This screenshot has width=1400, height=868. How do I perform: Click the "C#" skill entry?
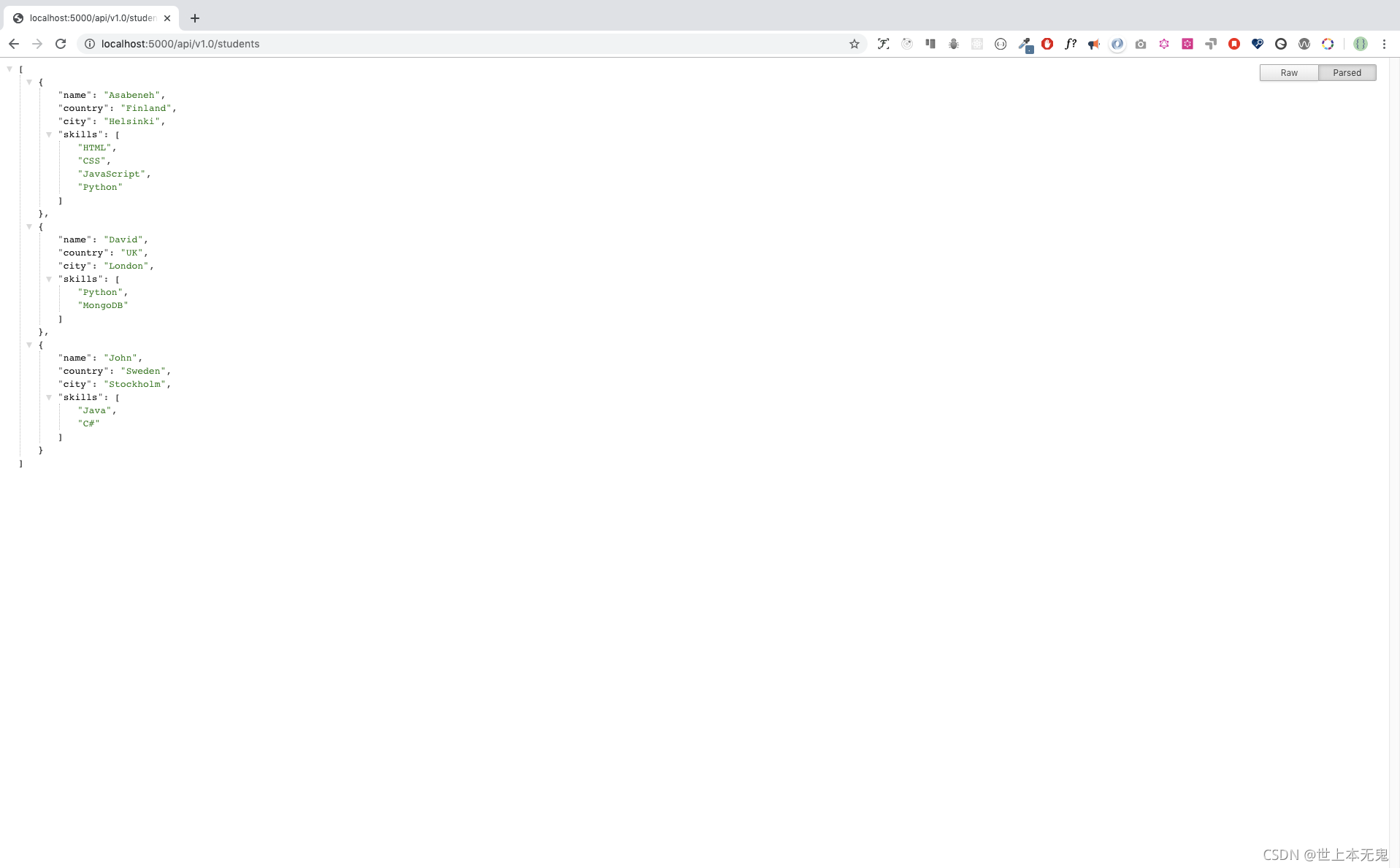click(89, 423)
